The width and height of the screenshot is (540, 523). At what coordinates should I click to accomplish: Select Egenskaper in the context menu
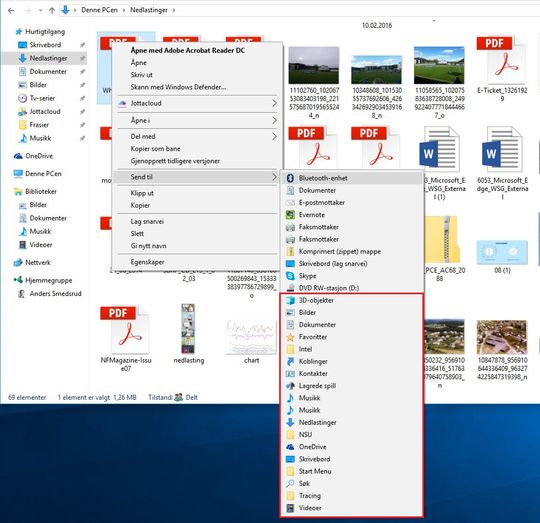tap(147, 262)
